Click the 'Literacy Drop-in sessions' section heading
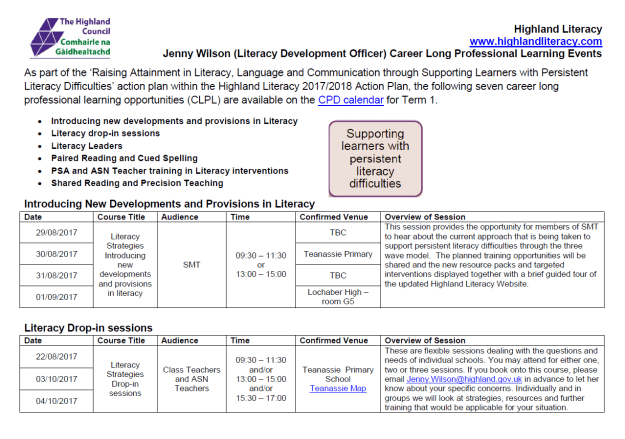 tap(88, 327)
